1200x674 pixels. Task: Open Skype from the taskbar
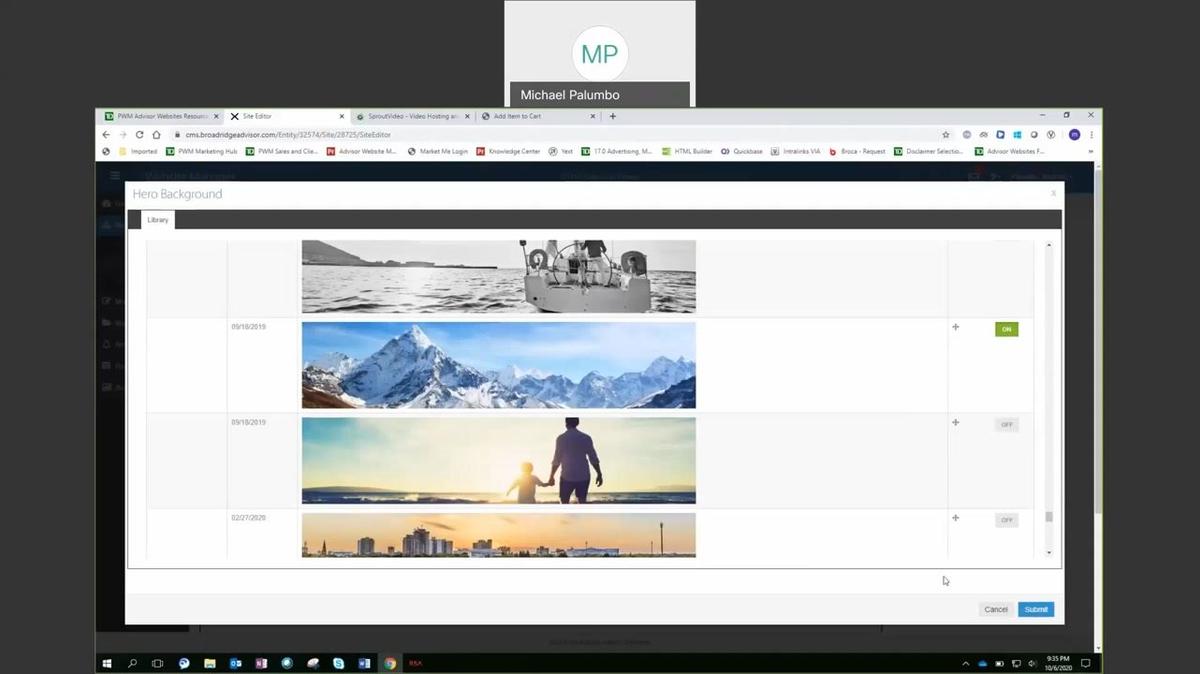click(x=339, y=663)
